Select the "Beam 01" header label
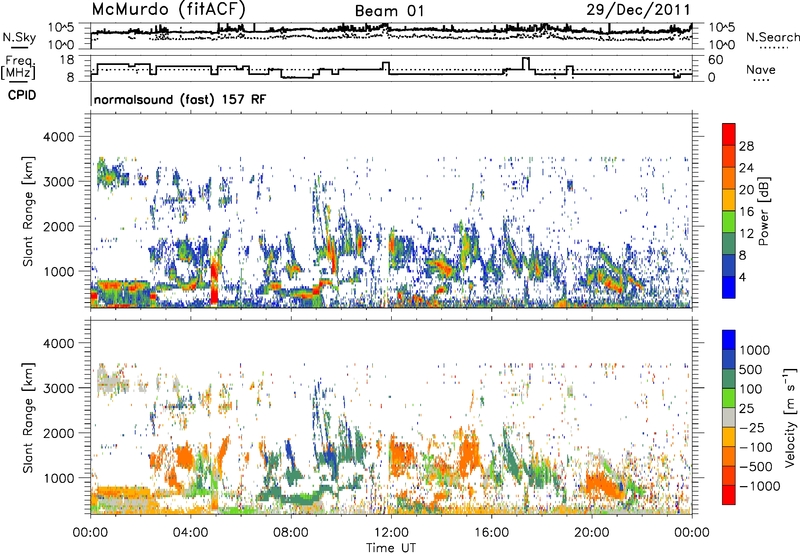The image size is (800, 554). tap(389, 11)
